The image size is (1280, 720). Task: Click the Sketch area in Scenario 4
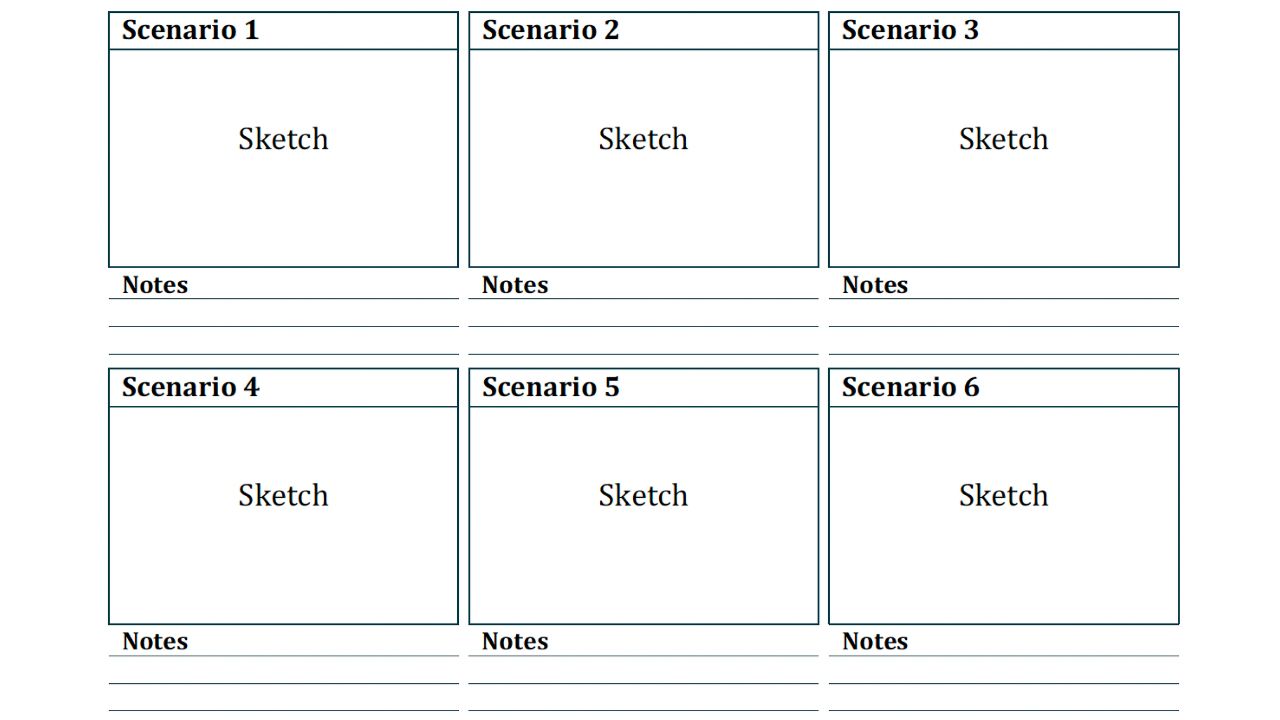pos(283,515)
